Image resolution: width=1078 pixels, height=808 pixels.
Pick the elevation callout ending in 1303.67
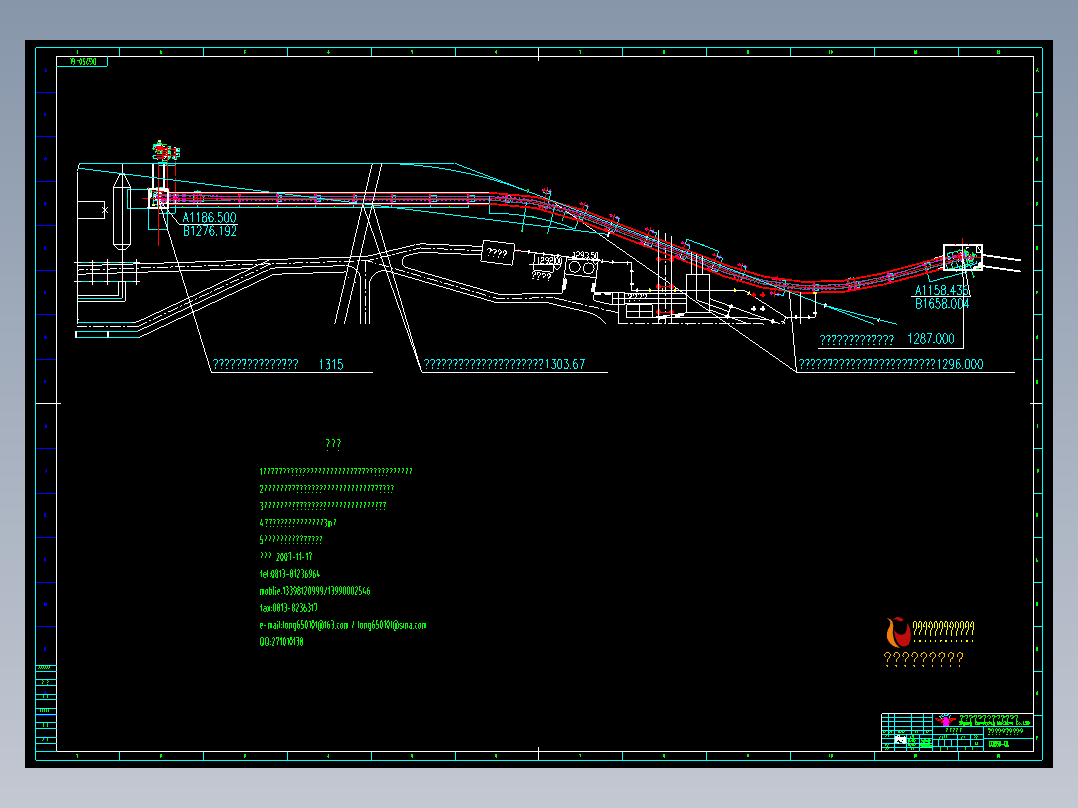pyautogui.click(x=504, y=364)
